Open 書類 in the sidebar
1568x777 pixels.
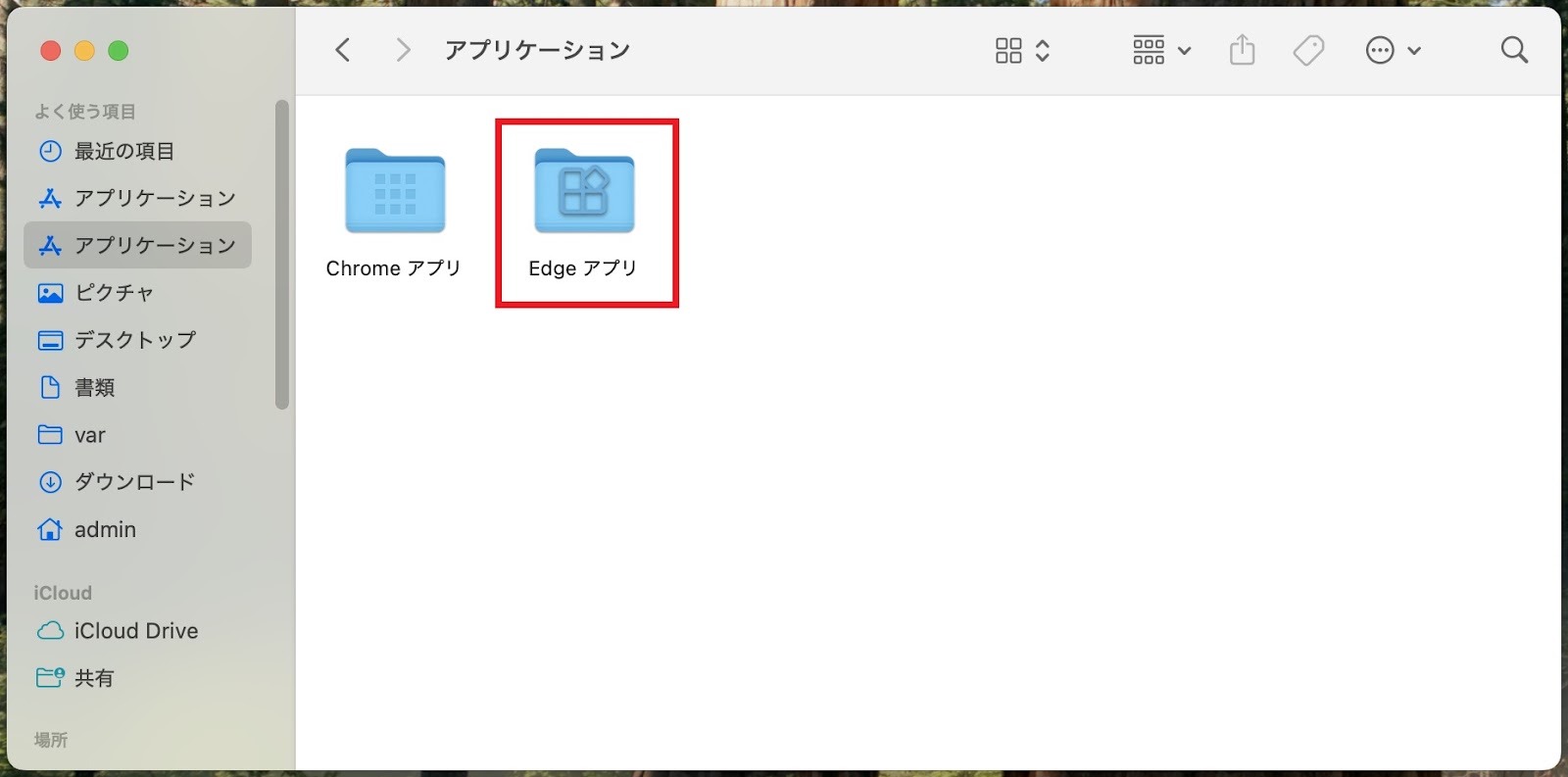coord(137,387)
